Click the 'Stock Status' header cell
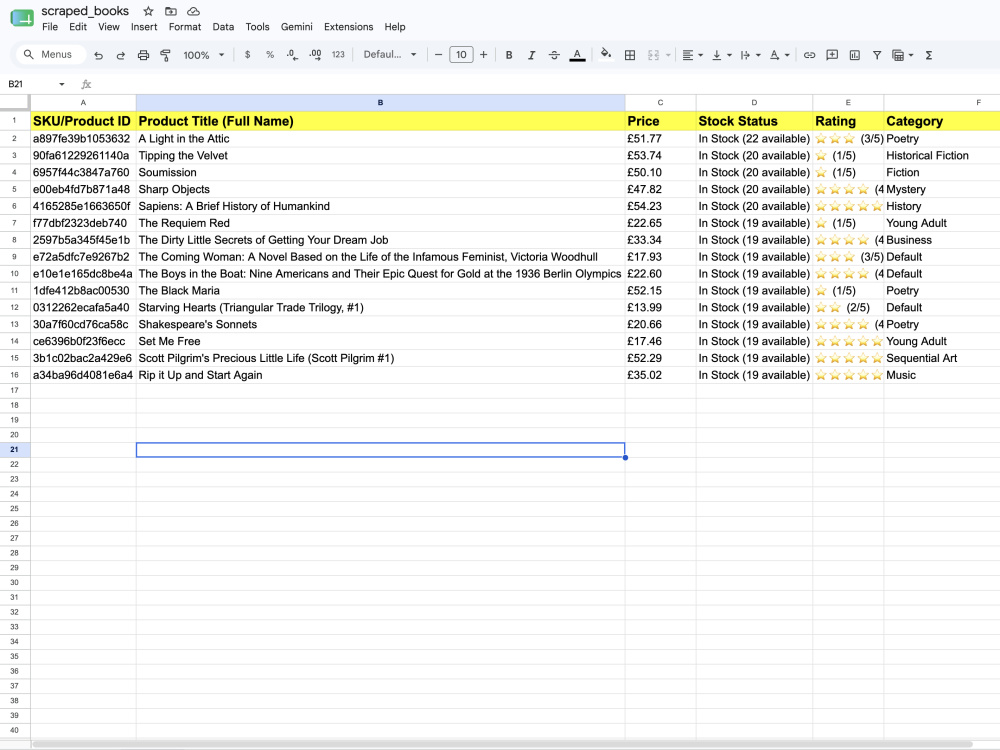The image size is (1000, 750). (x=754, y=121)
